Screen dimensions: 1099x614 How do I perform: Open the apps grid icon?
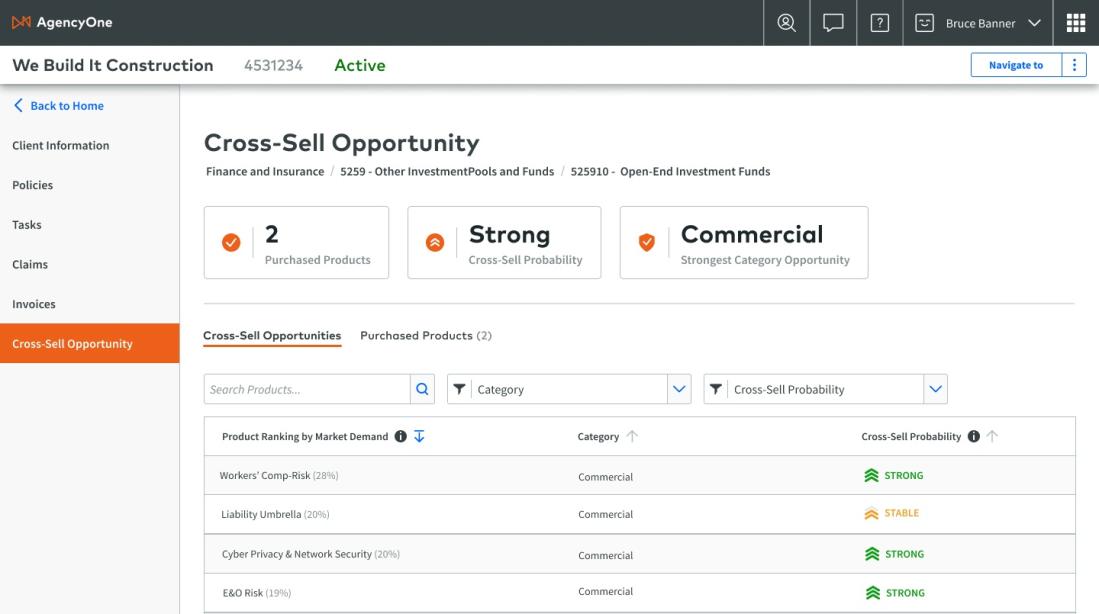[x=1076, y=22]
